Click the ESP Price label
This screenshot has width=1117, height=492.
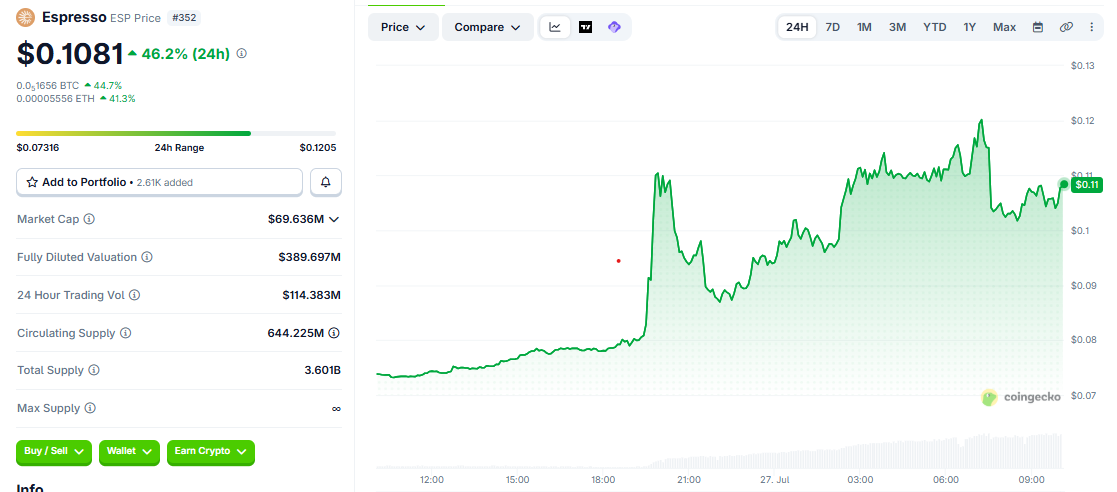(x=135, y=17)
